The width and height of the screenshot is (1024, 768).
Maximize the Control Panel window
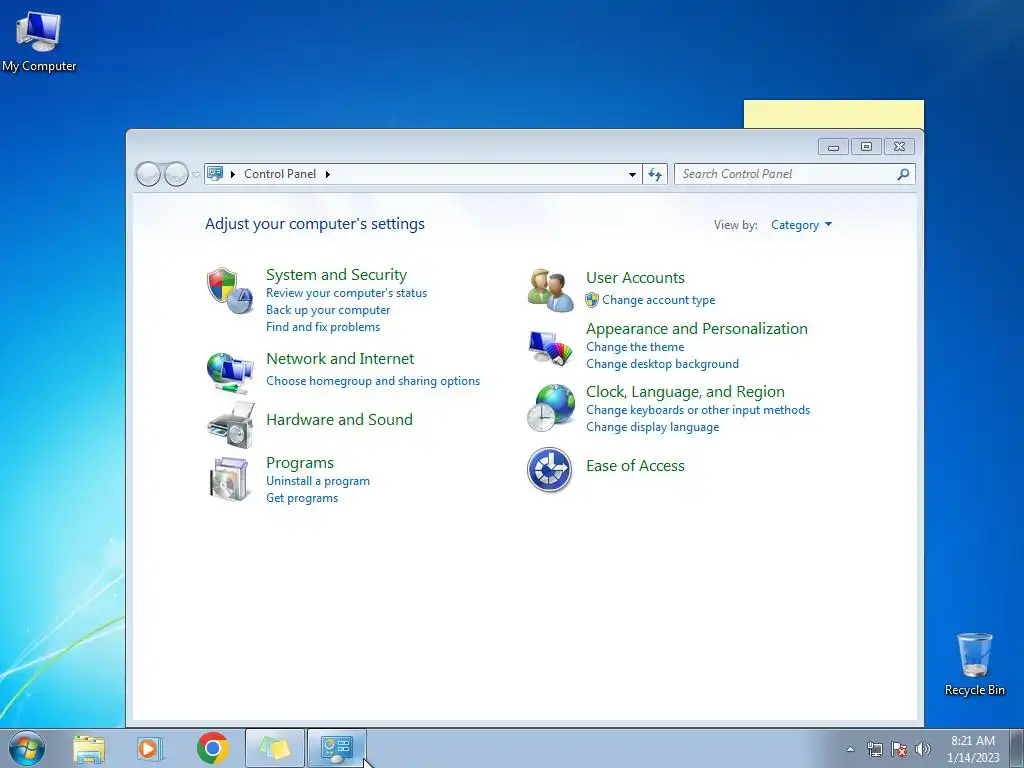(866, 147)
